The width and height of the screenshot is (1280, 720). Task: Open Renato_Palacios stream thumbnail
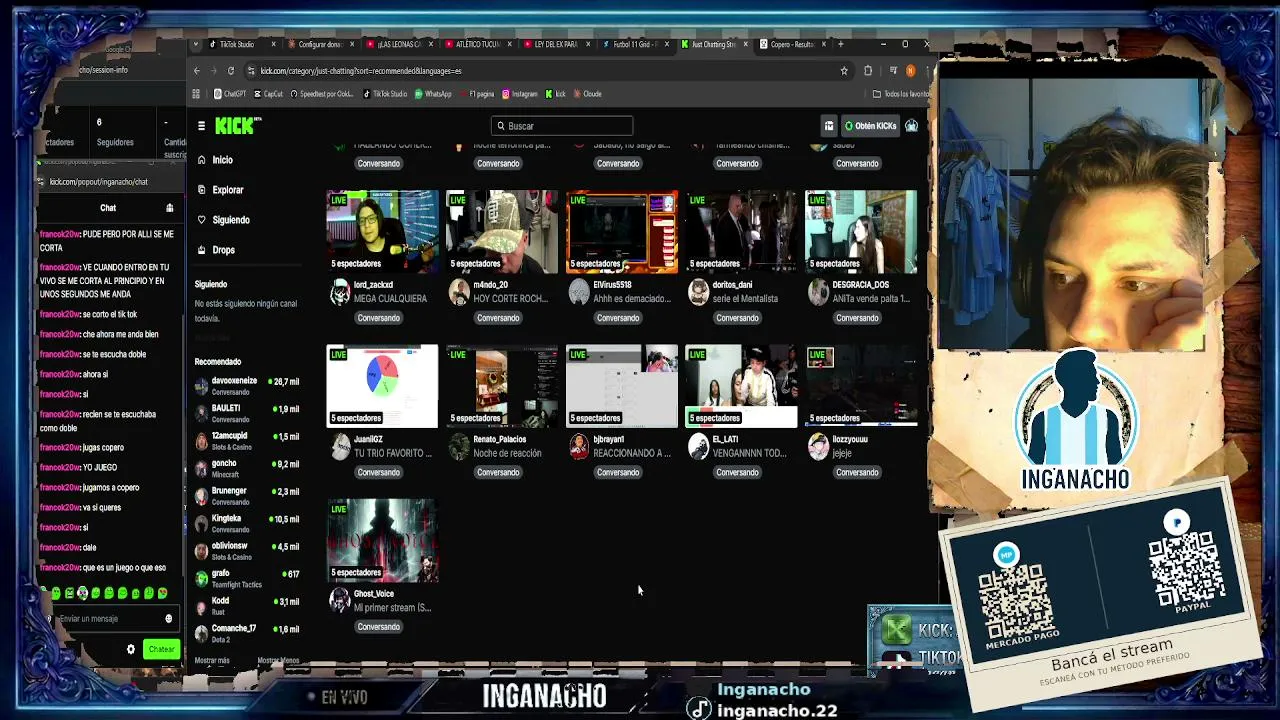point(502,386)
